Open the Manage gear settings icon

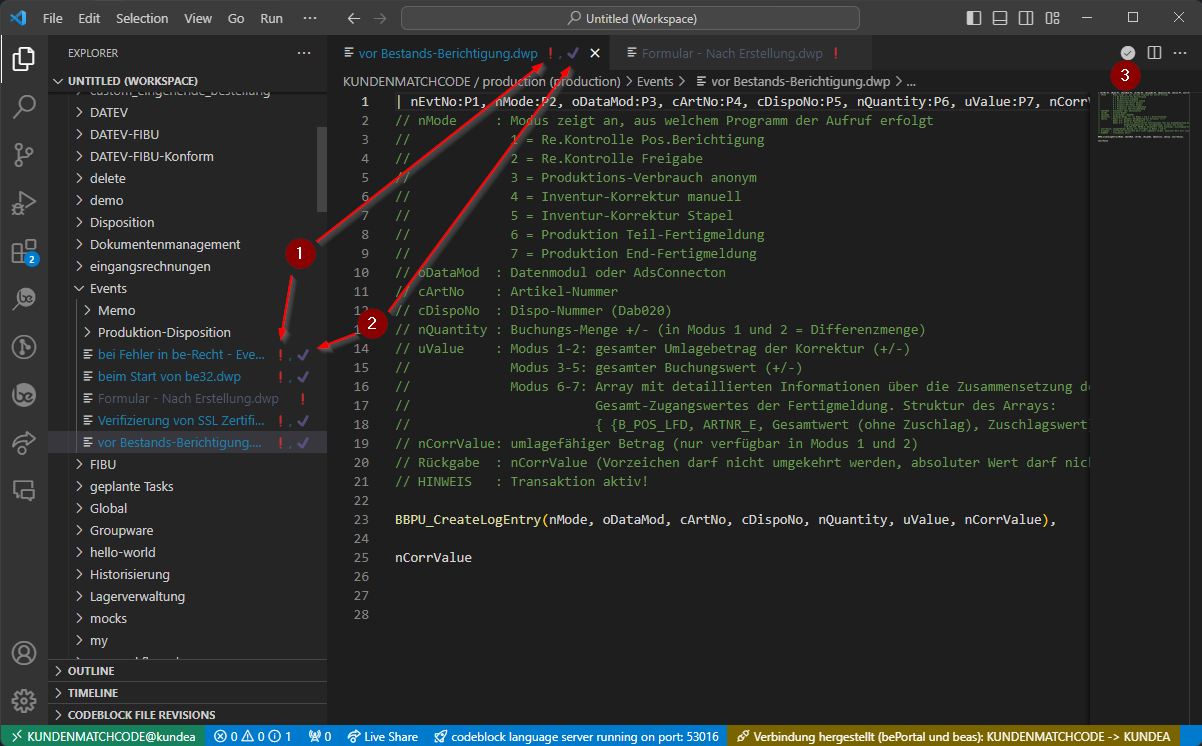point(23,700)
